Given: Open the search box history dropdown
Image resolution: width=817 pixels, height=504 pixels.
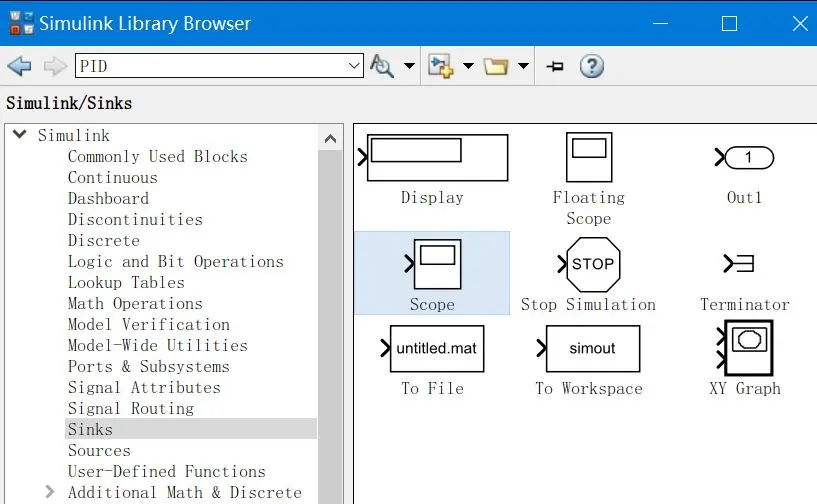Looking at the screenshot, I should pos(354,66).
